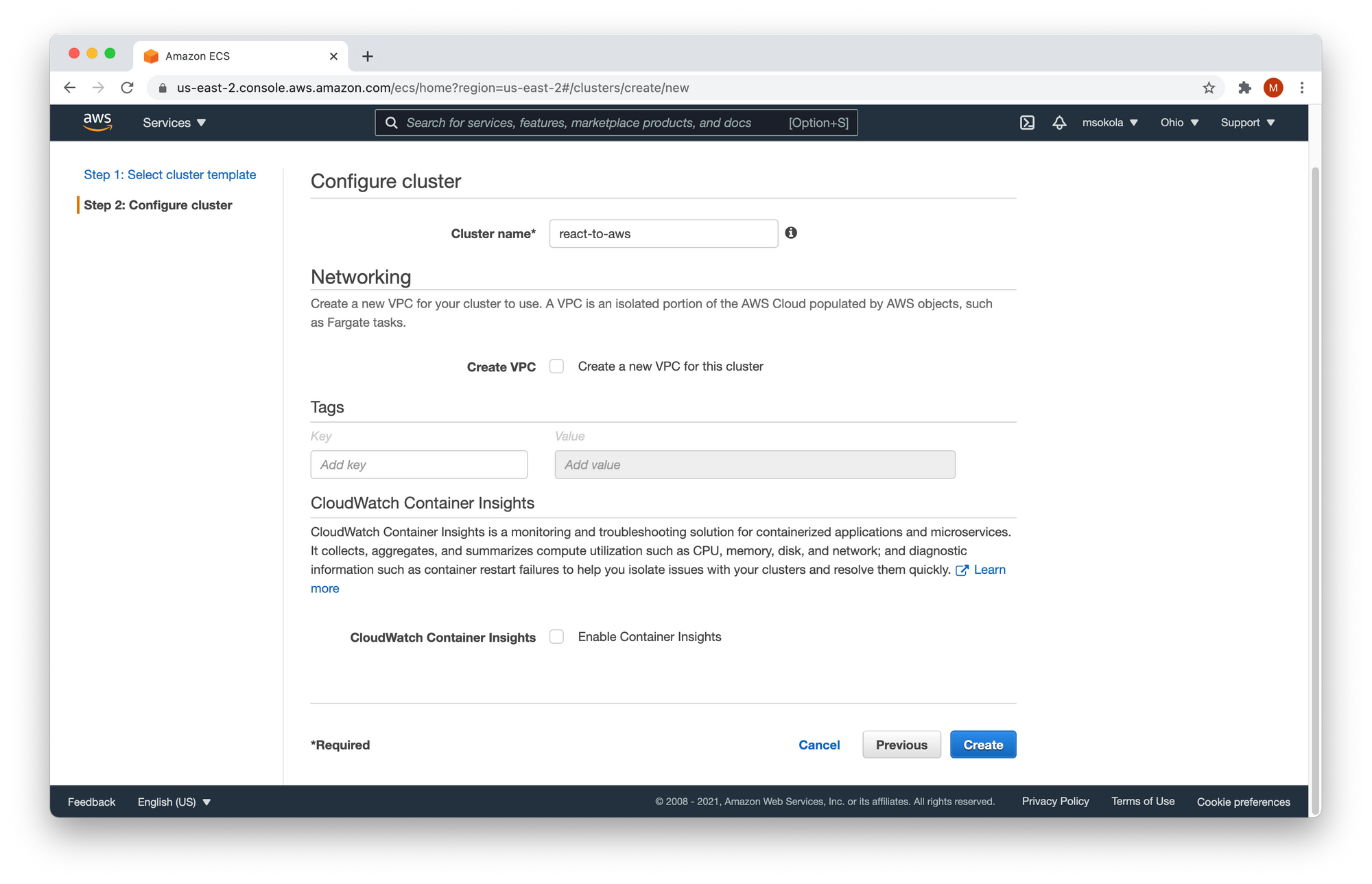Expand the Services dropdown menu
1372x884 pixels.
(174, 122)
